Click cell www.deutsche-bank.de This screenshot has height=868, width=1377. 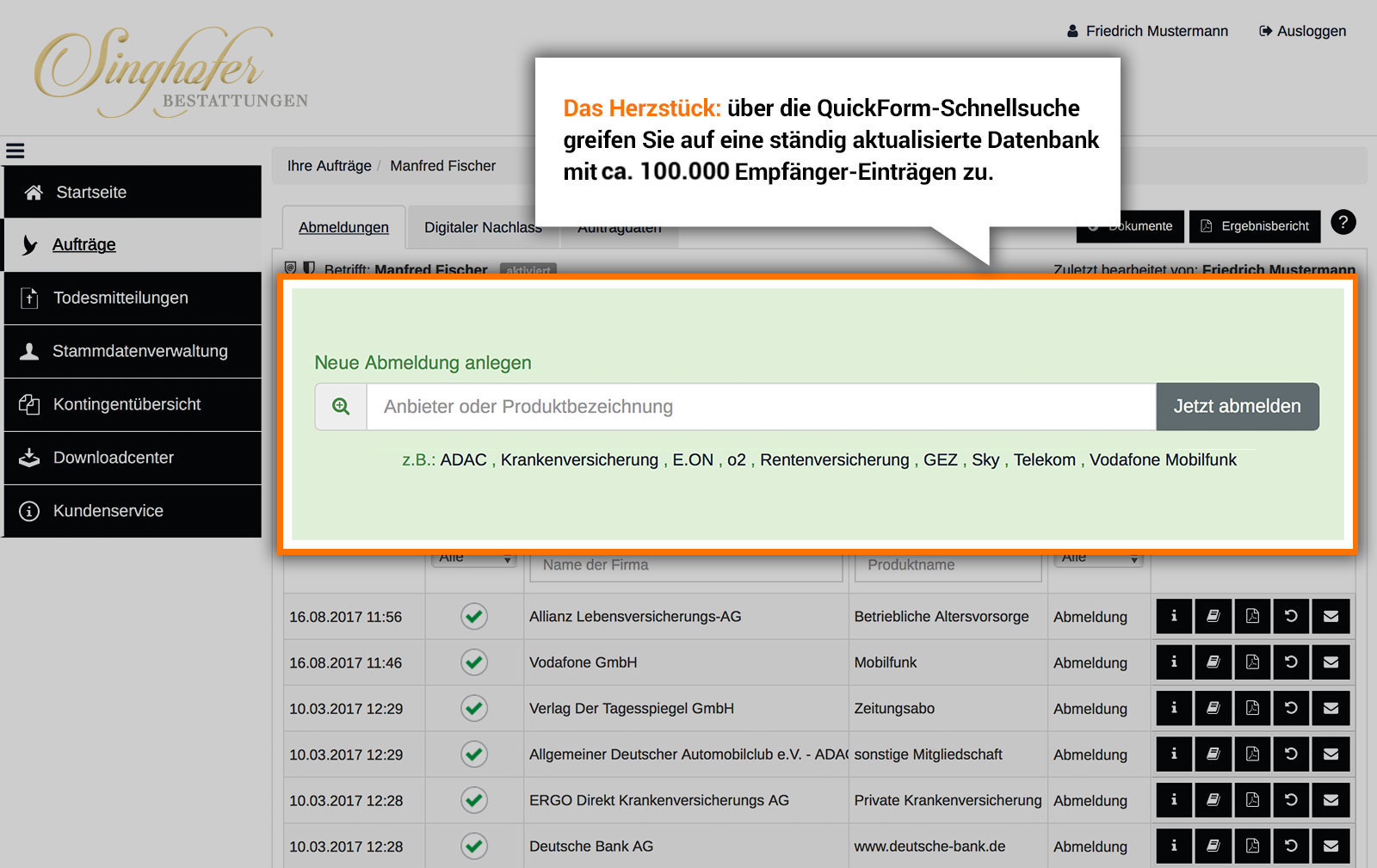tap(929, 846)
